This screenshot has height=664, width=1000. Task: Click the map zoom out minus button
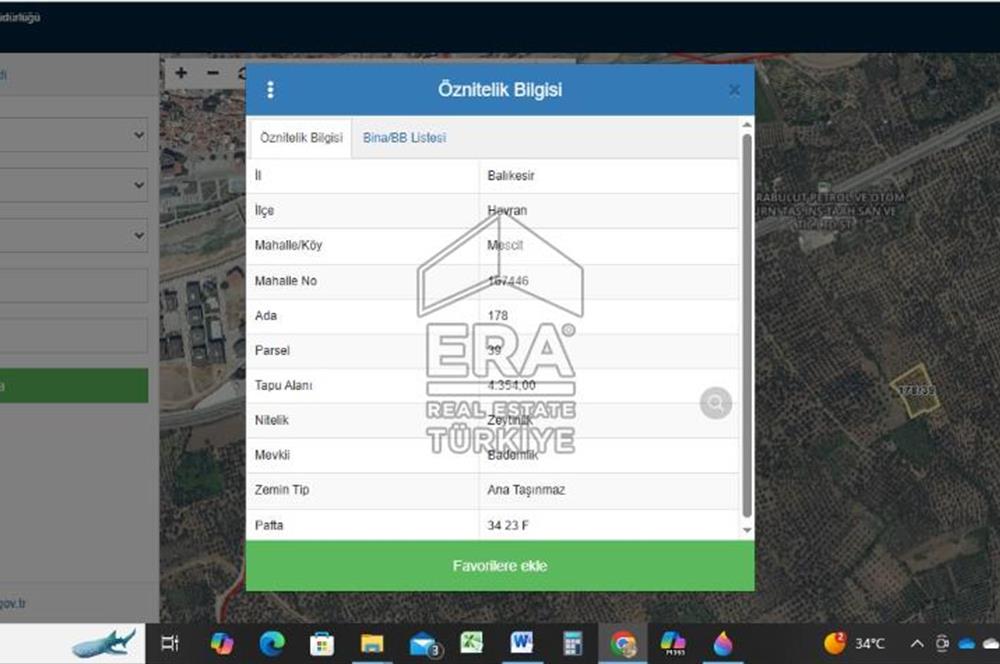[x=213, y=73]
